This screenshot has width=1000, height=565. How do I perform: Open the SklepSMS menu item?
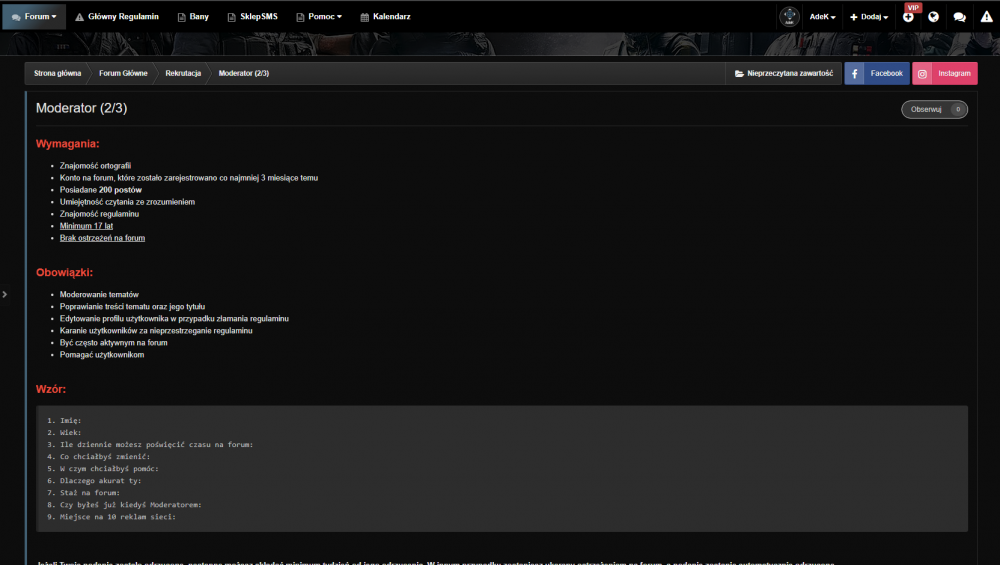tap(253, 17)
